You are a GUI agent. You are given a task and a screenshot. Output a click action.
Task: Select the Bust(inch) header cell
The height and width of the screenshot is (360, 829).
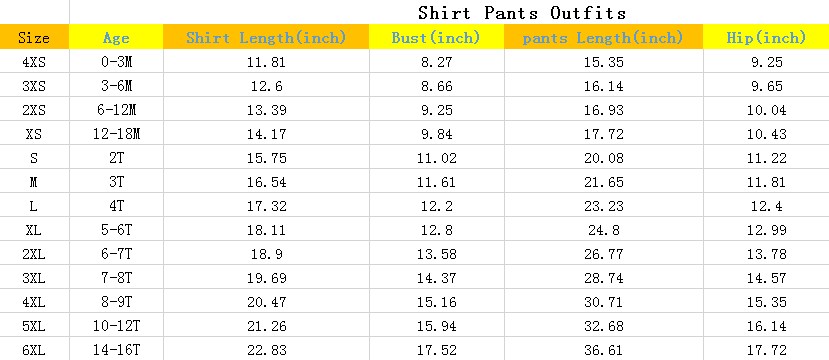(x=436, y=38)
